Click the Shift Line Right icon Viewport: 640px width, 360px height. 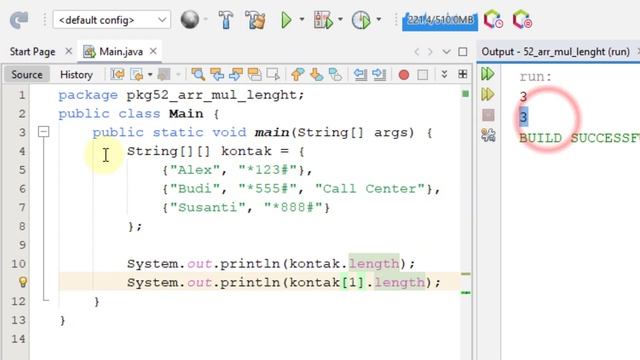(x=379, y=74)
